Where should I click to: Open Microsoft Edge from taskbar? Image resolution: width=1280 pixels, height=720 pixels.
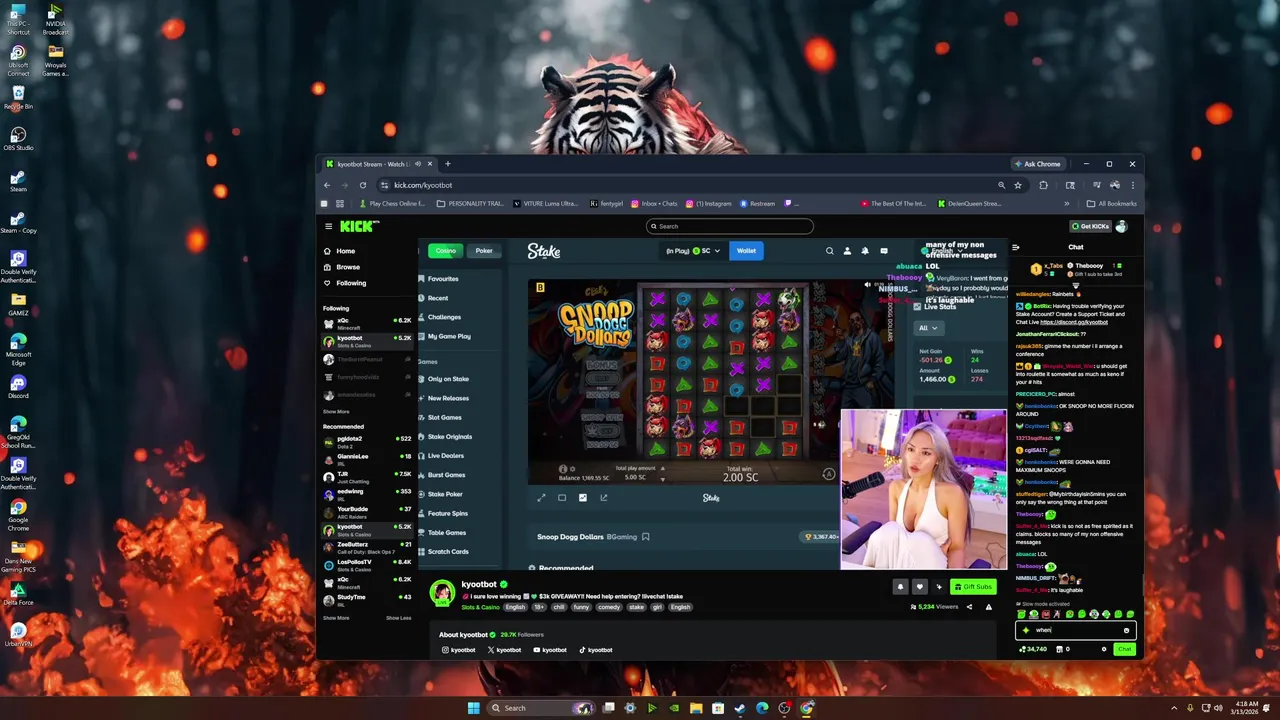tap(762, 708)
